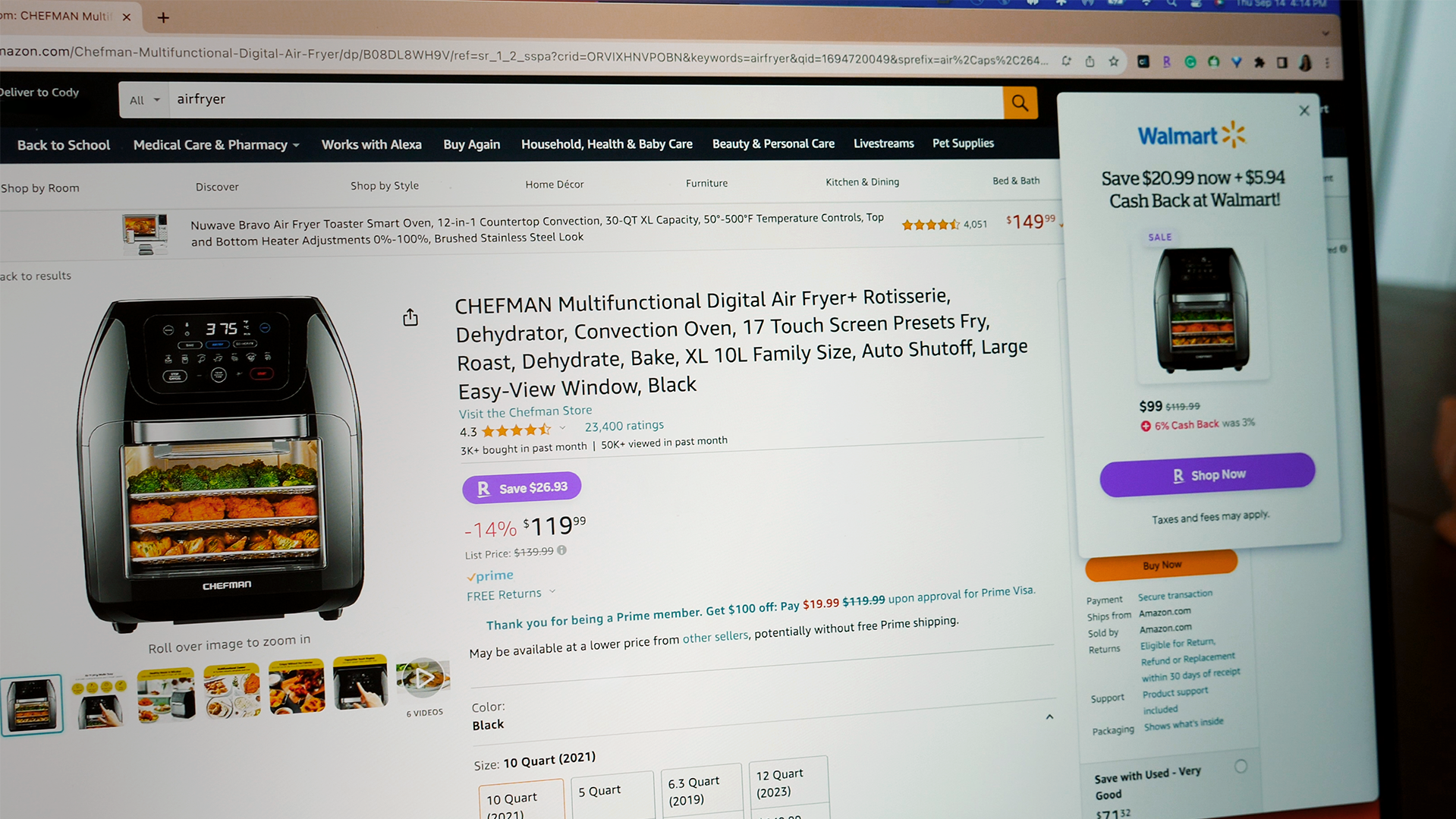The height and width of the screenshot is (819, 1456).
Task: Expand Medical Care & Pharmacy menu
Action: click(216, 145)
